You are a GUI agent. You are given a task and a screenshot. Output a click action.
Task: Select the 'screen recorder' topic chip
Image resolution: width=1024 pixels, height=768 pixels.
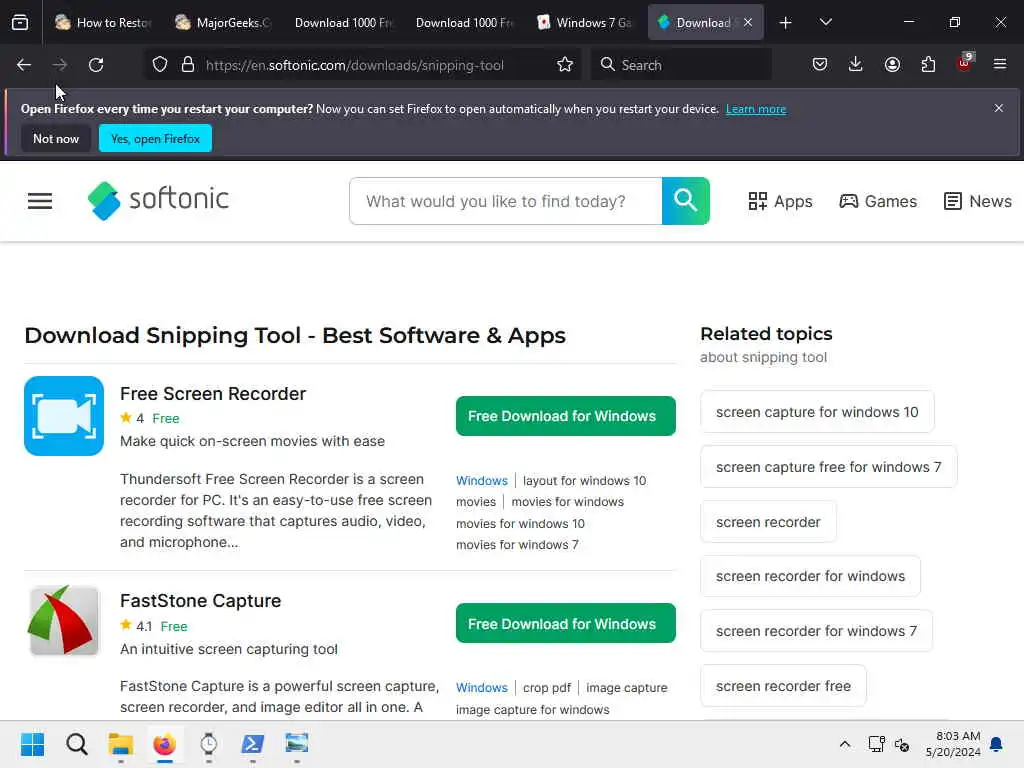tap(768, 522)
